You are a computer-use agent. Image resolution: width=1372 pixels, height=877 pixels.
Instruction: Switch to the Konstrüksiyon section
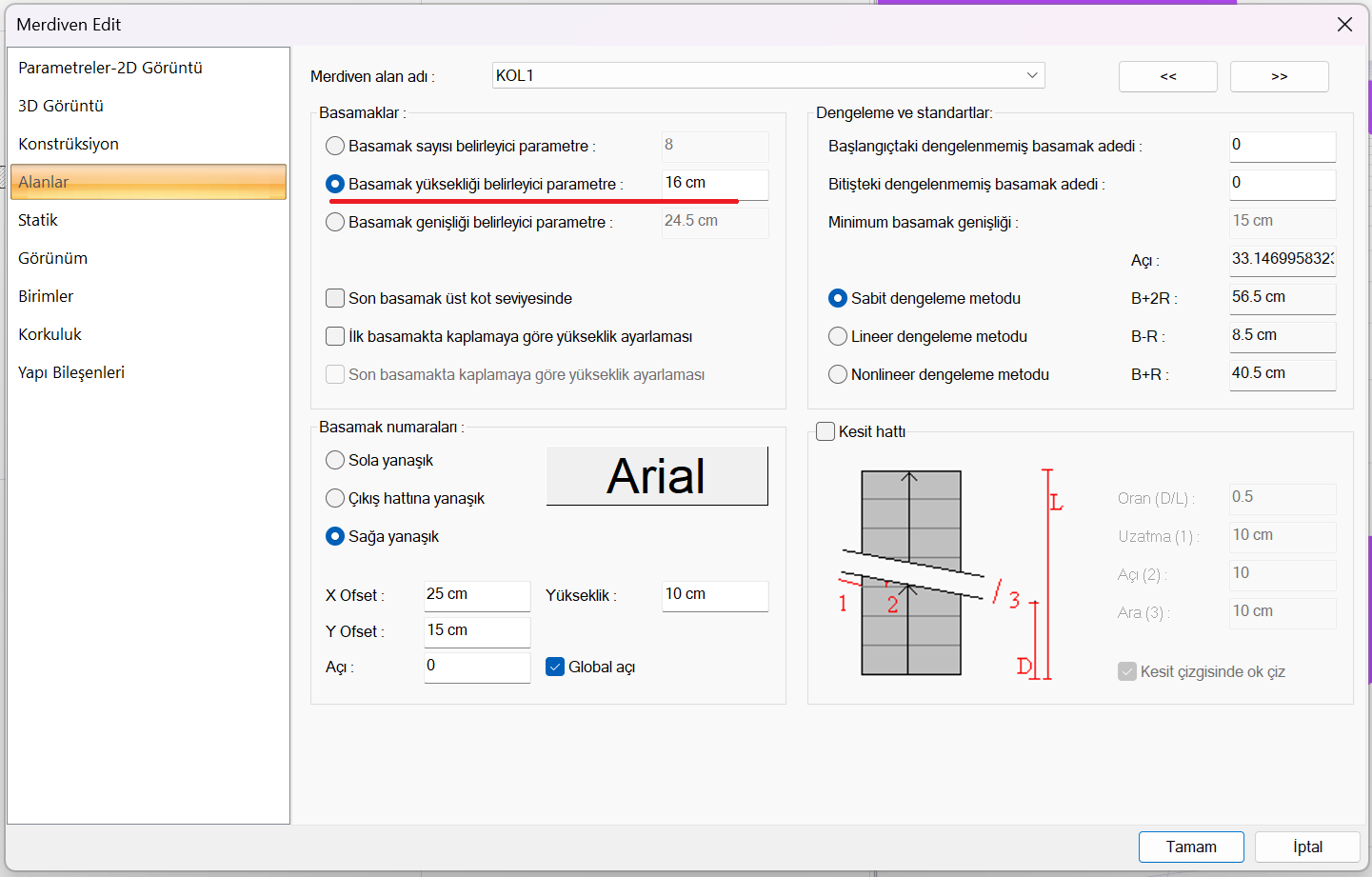pos(69,144)
